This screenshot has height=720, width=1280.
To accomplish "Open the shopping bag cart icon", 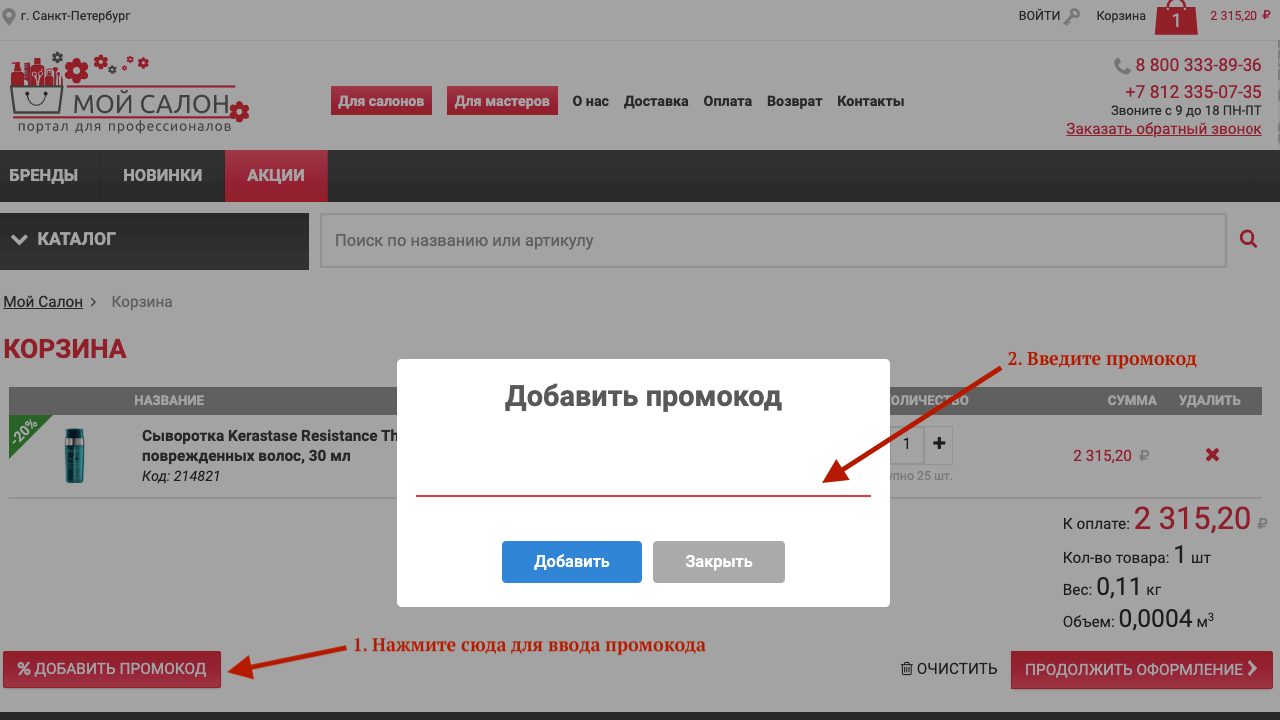I will (1176, 17).
